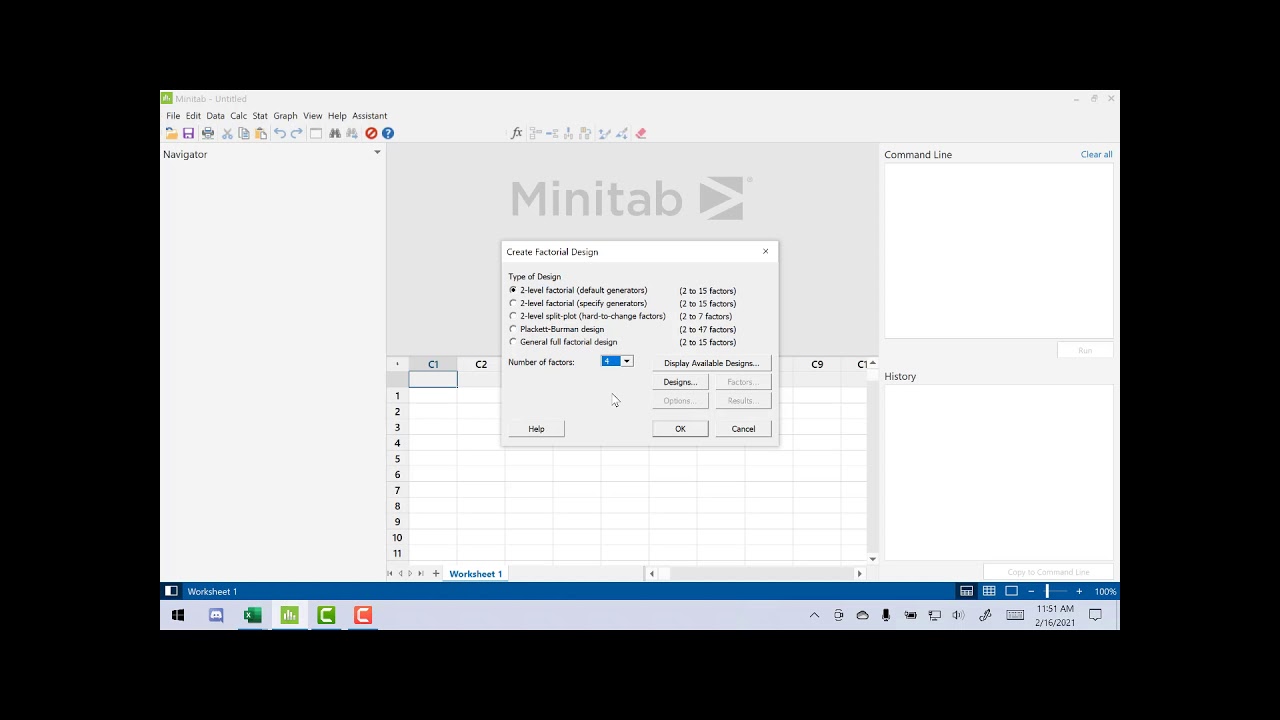The width and height of the screenshot is (1280, 720).
Task: Click the Cut scissors toolbar icon
Action: coord(227,133)
